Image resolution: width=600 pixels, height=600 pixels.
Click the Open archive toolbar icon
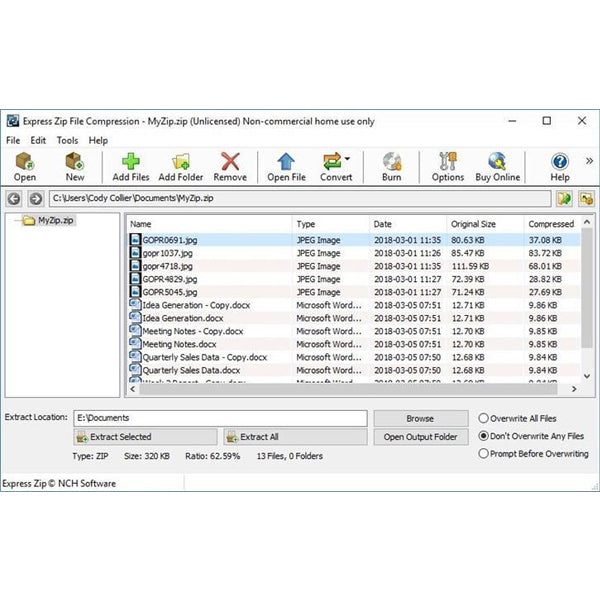coord(25,166)
